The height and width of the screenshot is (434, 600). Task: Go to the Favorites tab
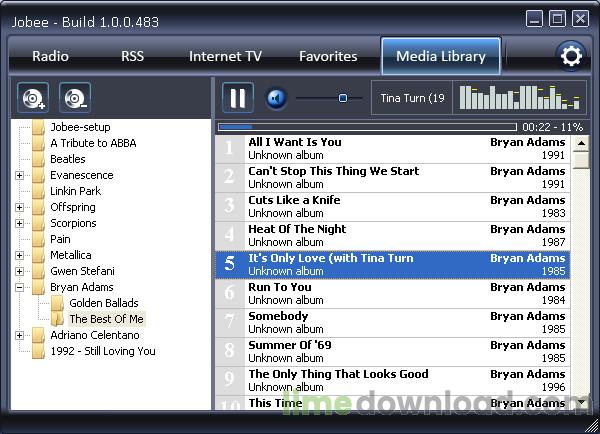click(x=327, y=56)
